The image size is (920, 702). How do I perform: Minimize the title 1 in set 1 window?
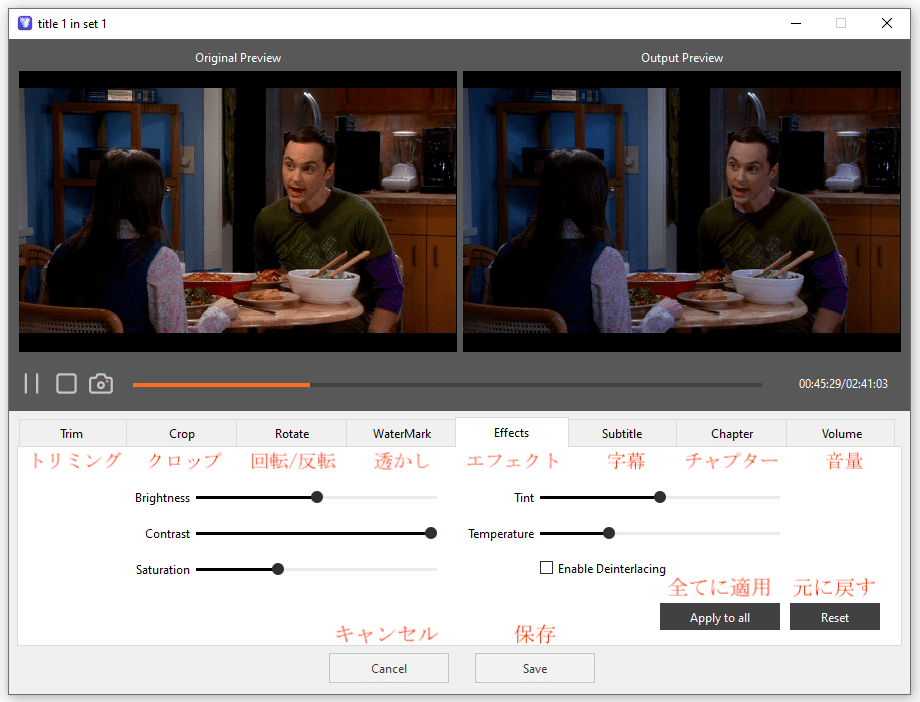(x=796, y=23)
